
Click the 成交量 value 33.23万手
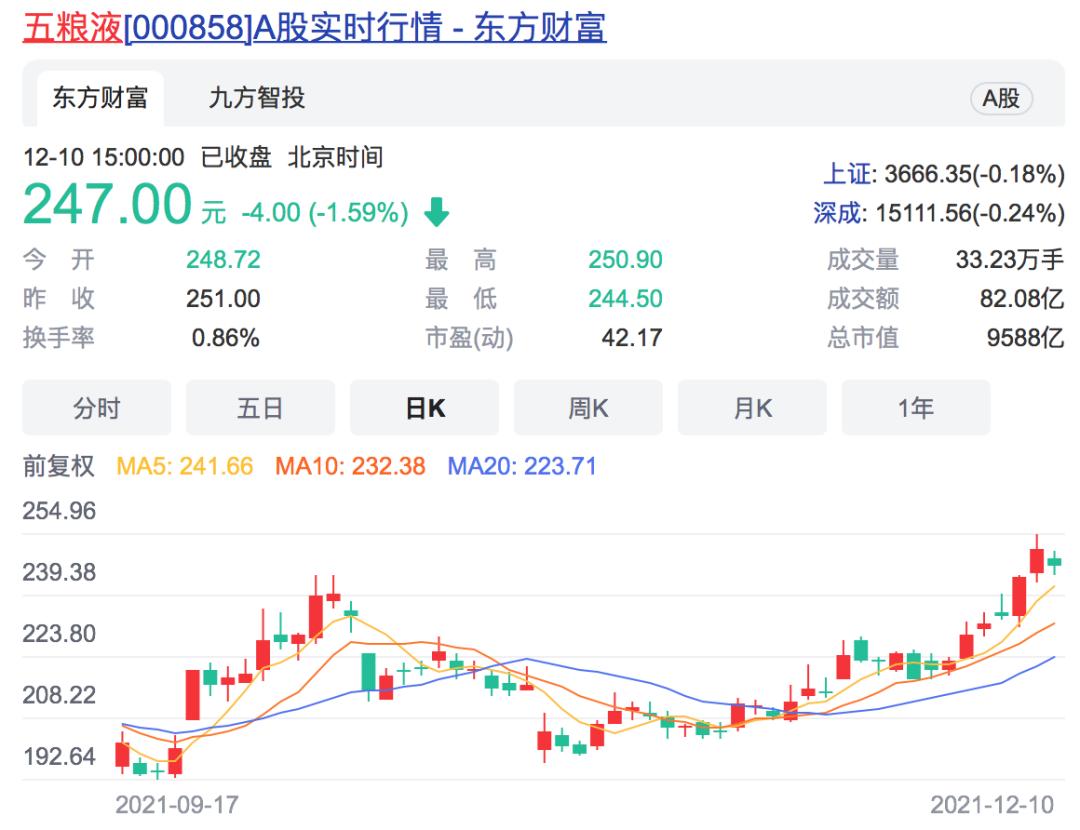(x=1010, y=260)
